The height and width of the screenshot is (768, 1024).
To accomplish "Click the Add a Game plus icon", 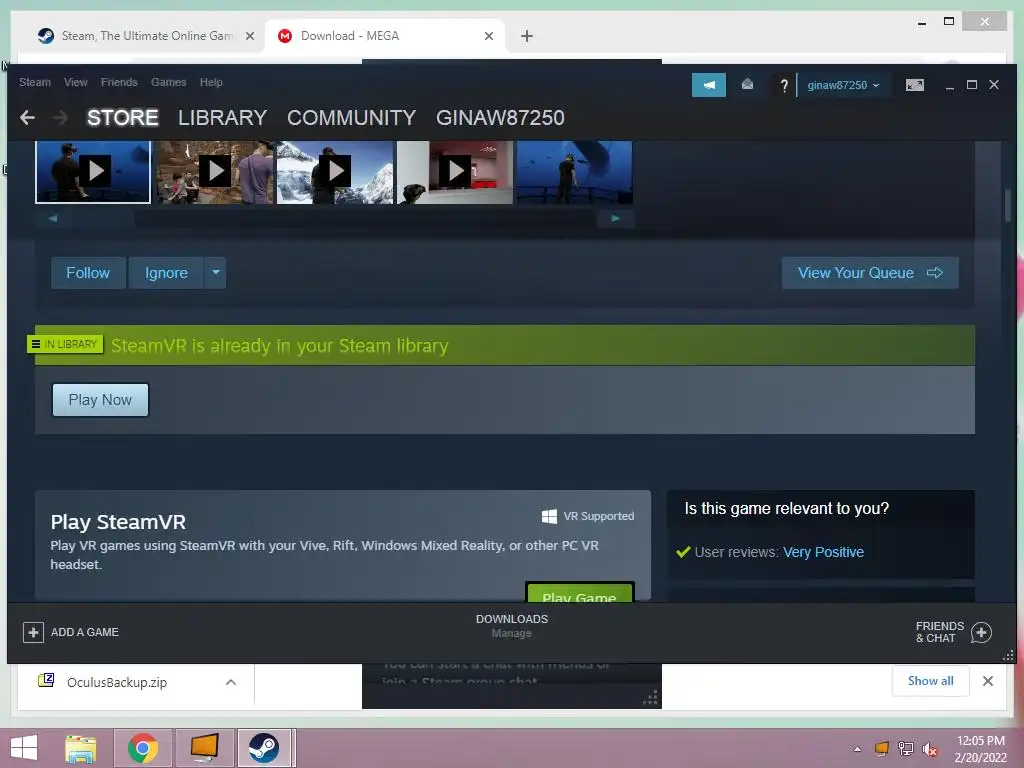I will click(33, 632).
